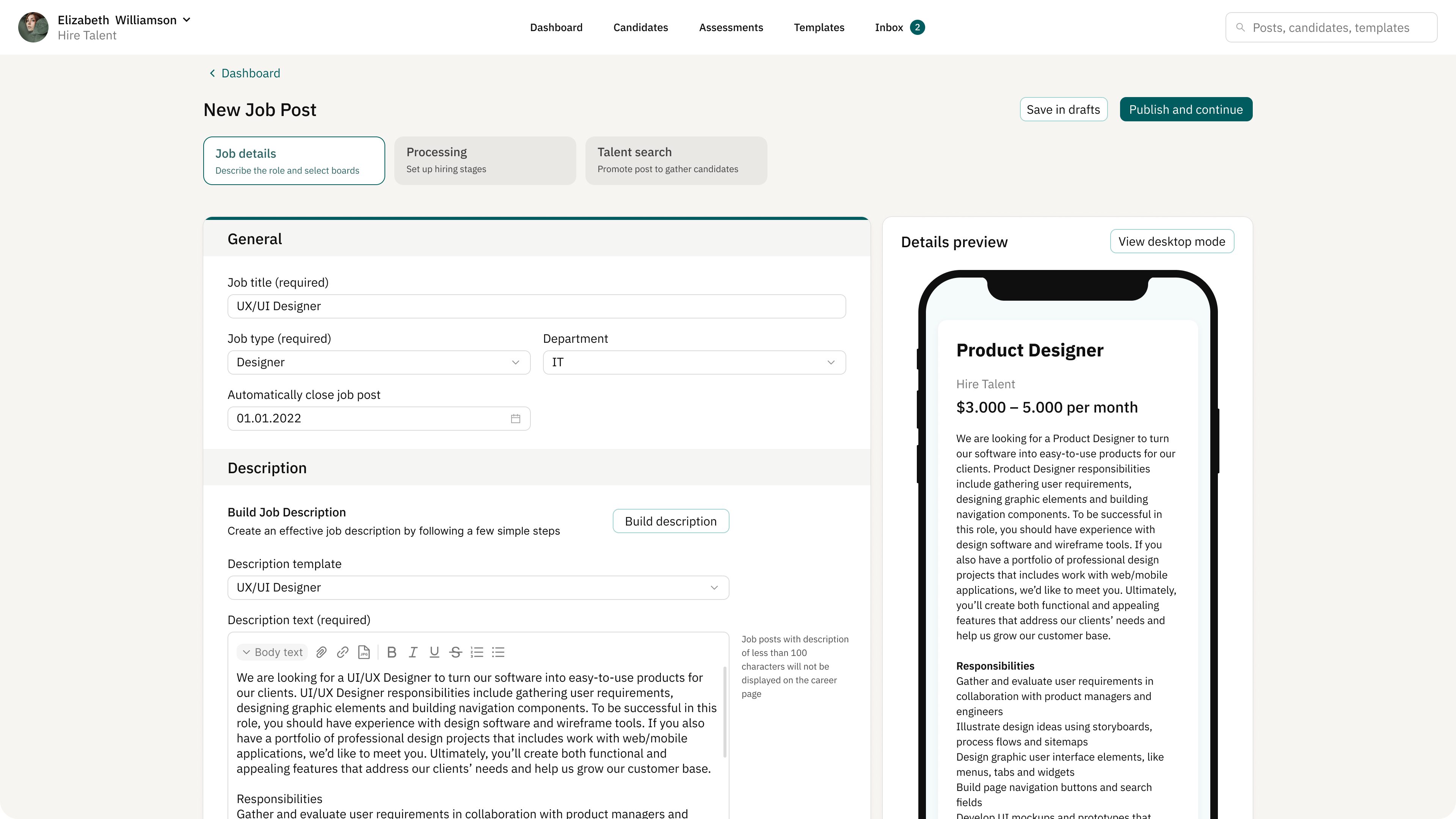Toggle italic formatting

pos(413,652)
